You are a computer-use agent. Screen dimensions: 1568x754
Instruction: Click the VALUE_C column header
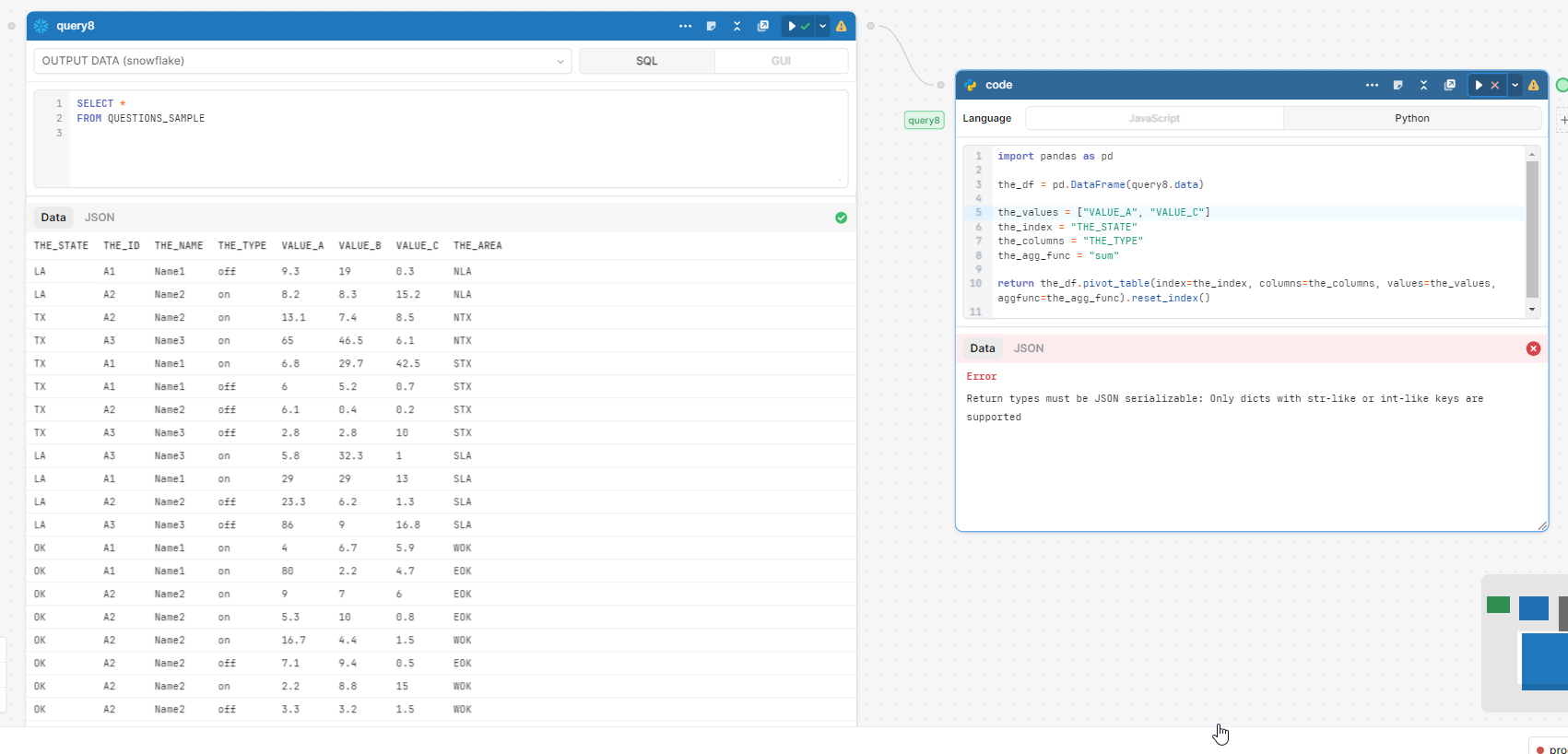coord(418,246)
